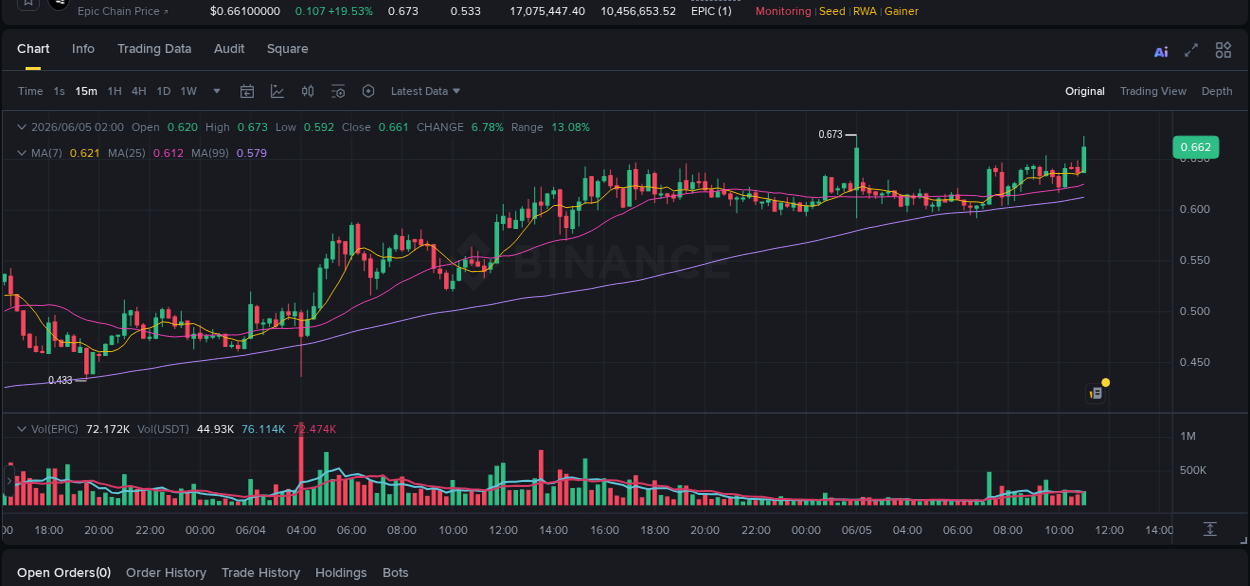
Task: Select the 1H time interval
Action: 114,91
